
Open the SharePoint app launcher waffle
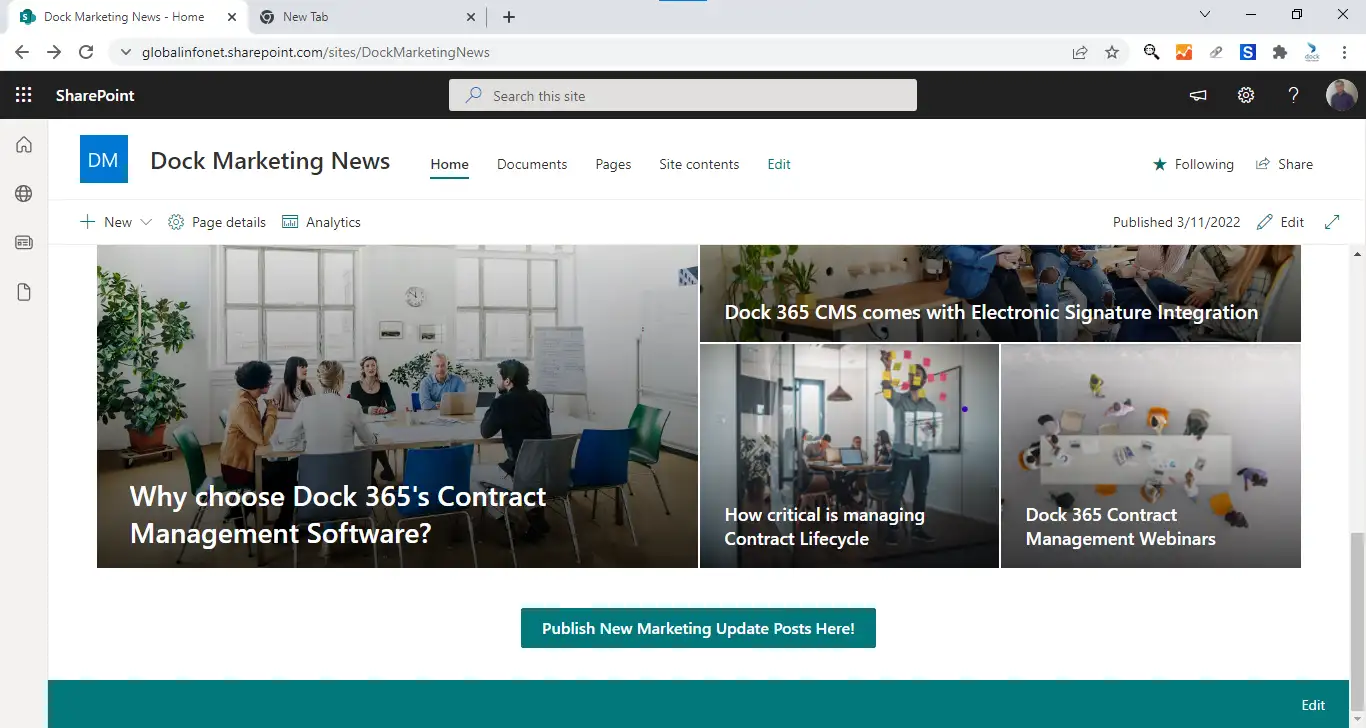24,95
